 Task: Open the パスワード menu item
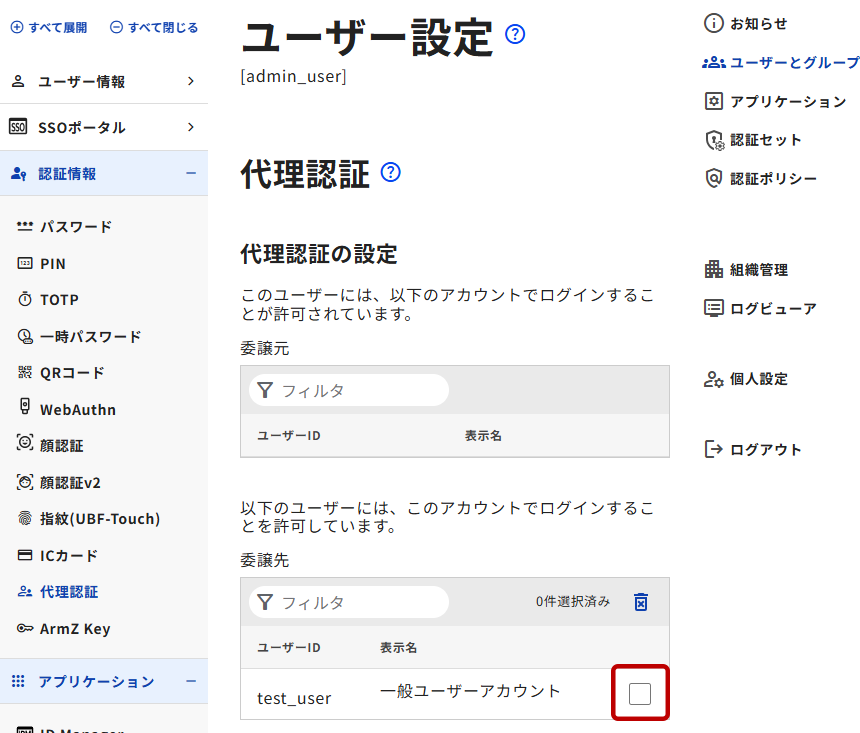tap(75, 227)
